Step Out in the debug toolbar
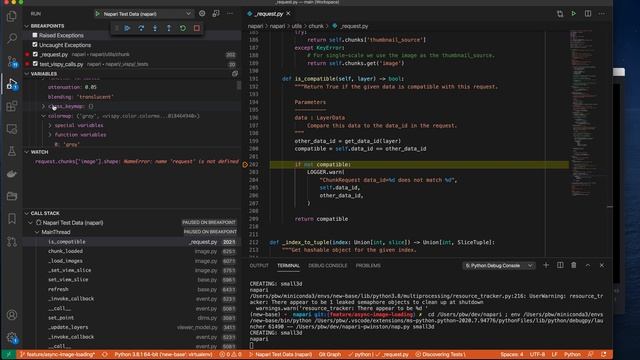 click(x=169, y=28)
